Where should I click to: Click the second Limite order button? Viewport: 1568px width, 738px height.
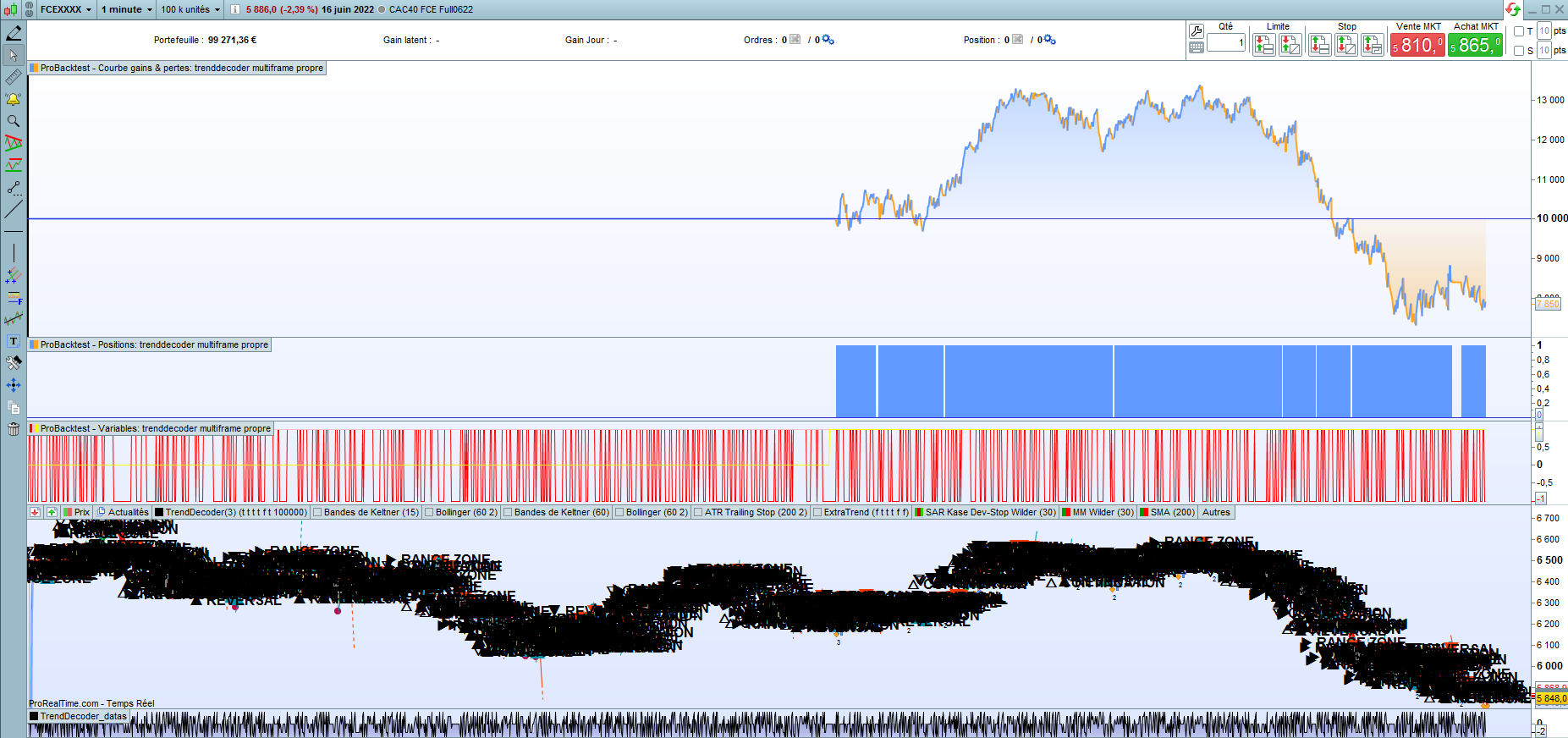point(1290,45)
